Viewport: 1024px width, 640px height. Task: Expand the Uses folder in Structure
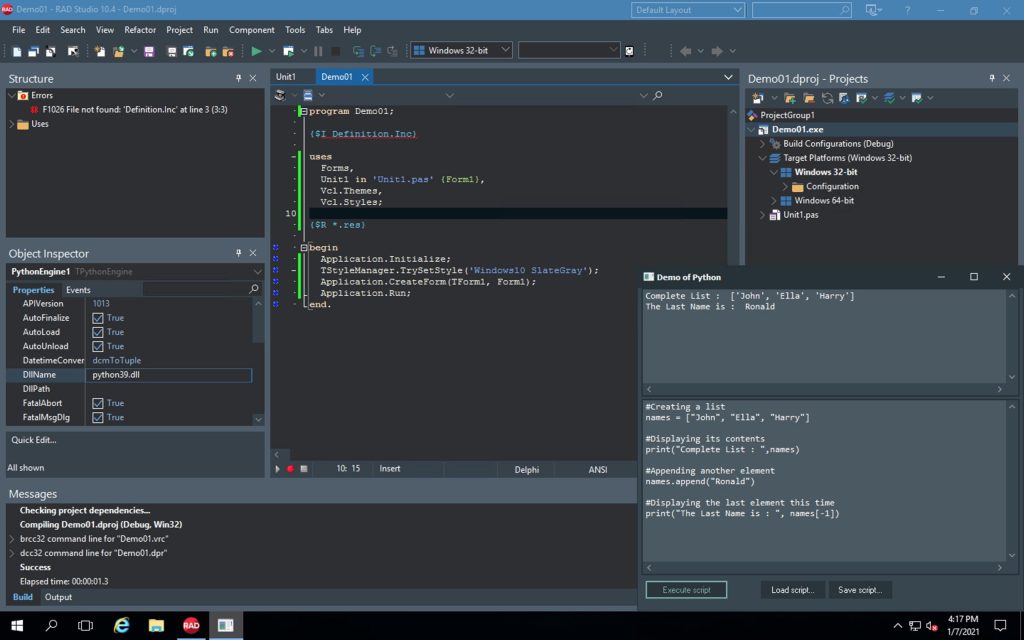click(x=12, y=124)
